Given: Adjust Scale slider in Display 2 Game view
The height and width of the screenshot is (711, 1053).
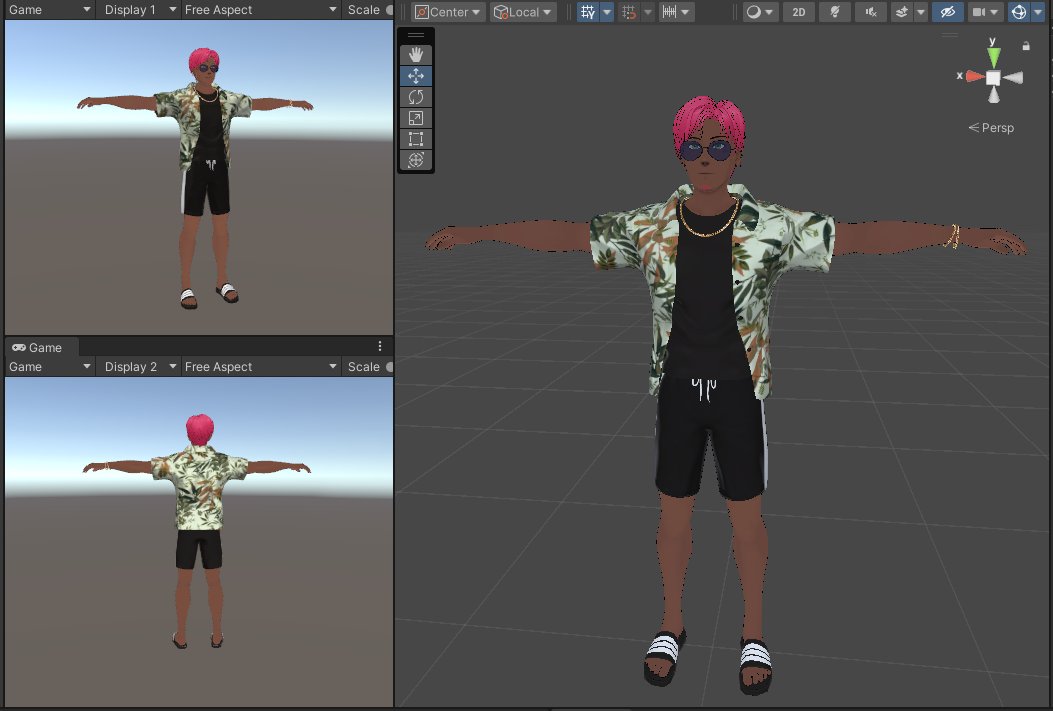Looking at the screenshot, I should [x=389, y=367].
